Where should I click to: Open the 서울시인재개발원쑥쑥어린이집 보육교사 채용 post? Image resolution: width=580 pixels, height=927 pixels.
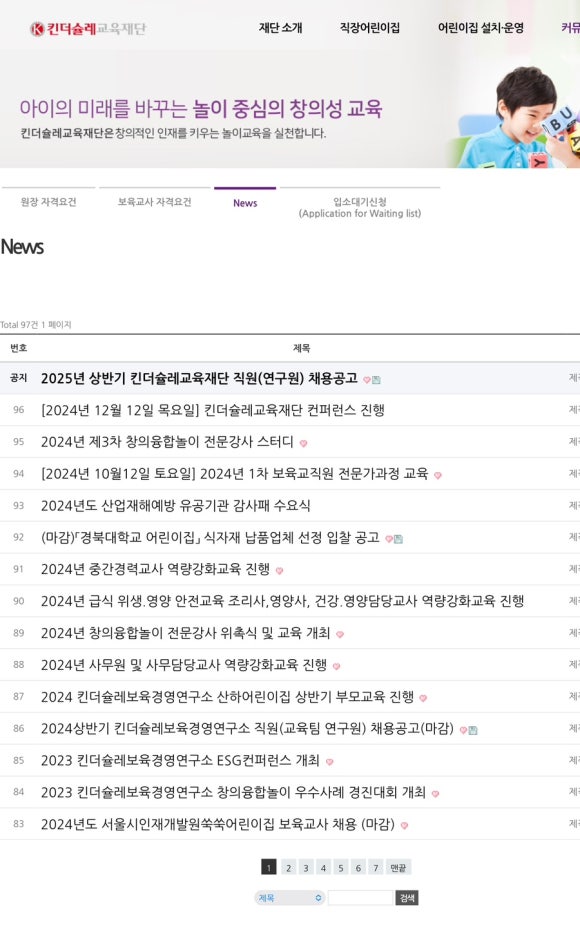click(218, 824)
